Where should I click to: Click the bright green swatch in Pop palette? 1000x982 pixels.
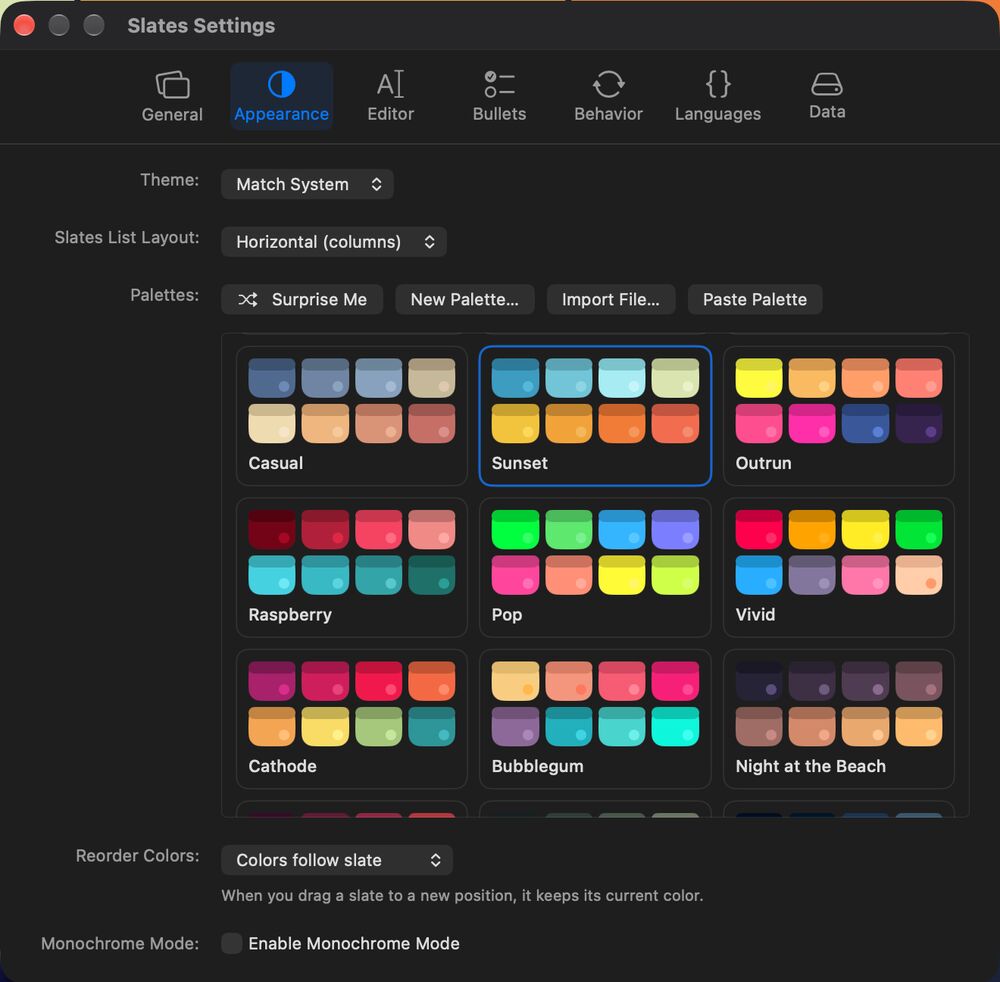tap(515, 529)
